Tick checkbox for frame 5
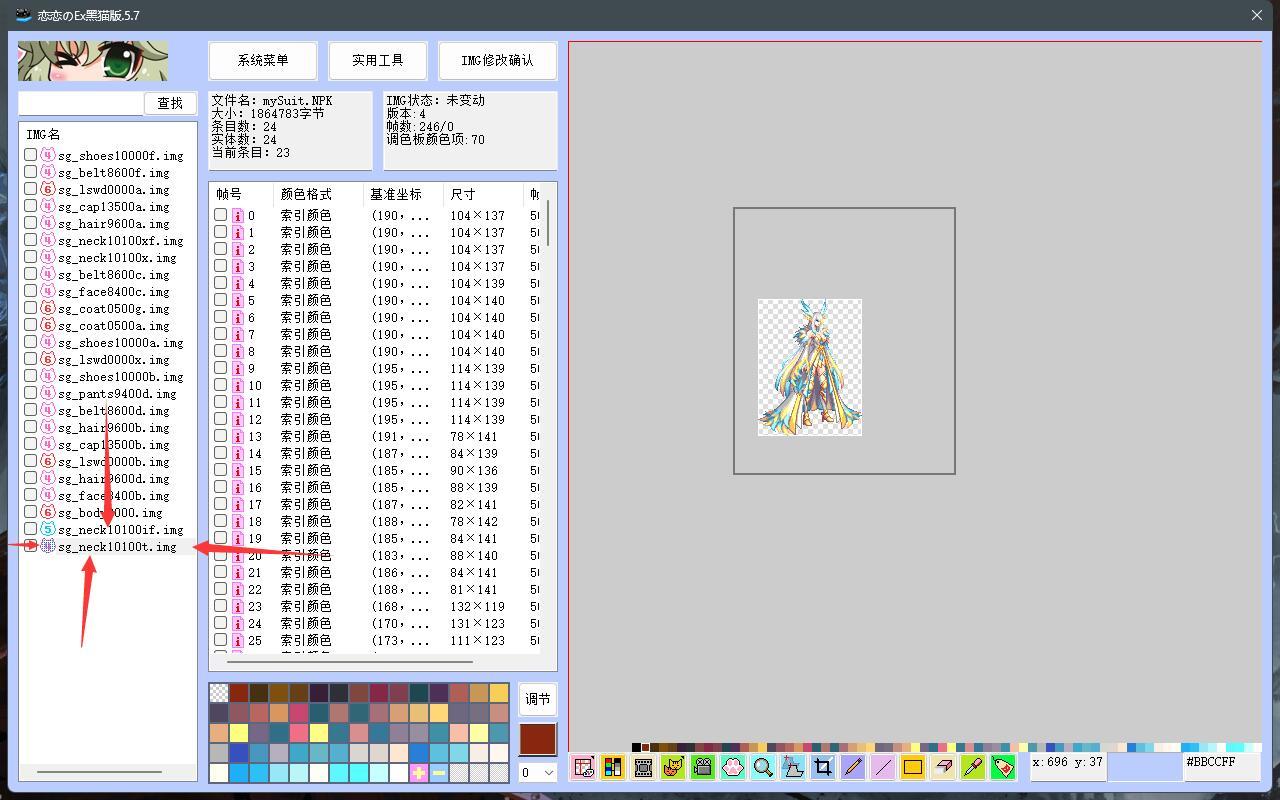The height and width of the screenshot is (800, 1280). [x=220, y=300]
